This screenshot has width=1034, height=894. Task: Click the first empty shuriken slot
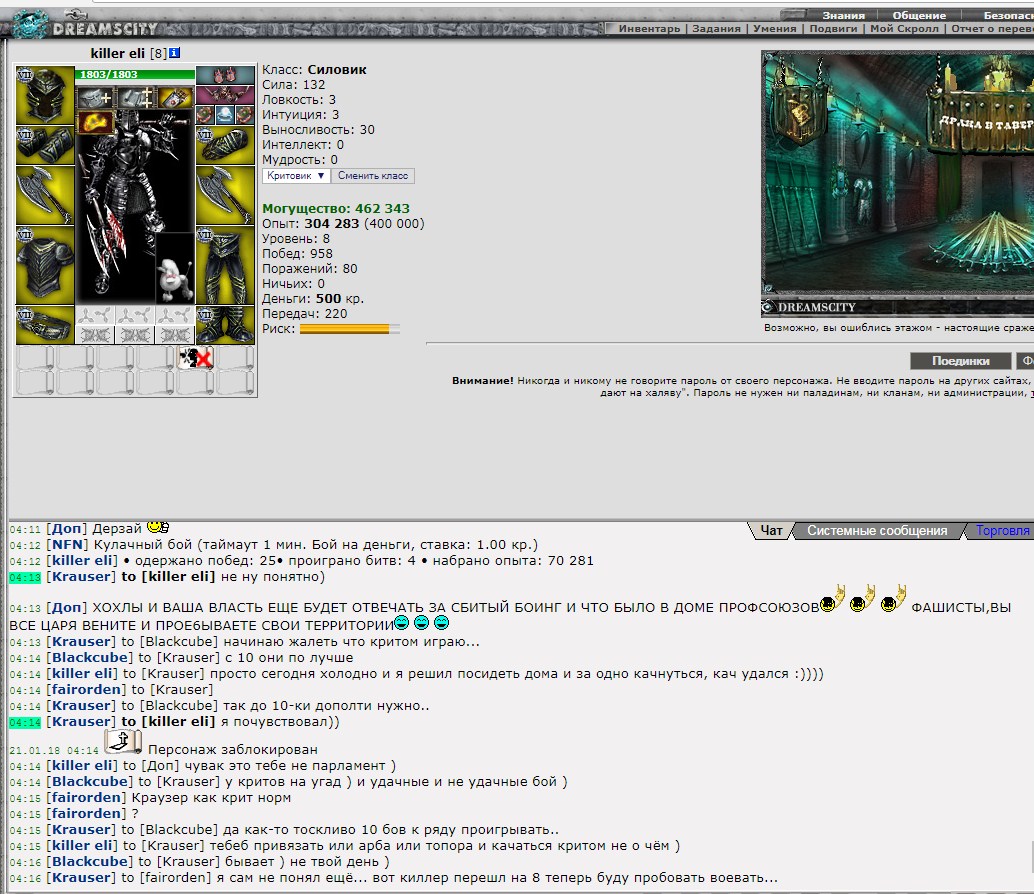click(95, 315)
